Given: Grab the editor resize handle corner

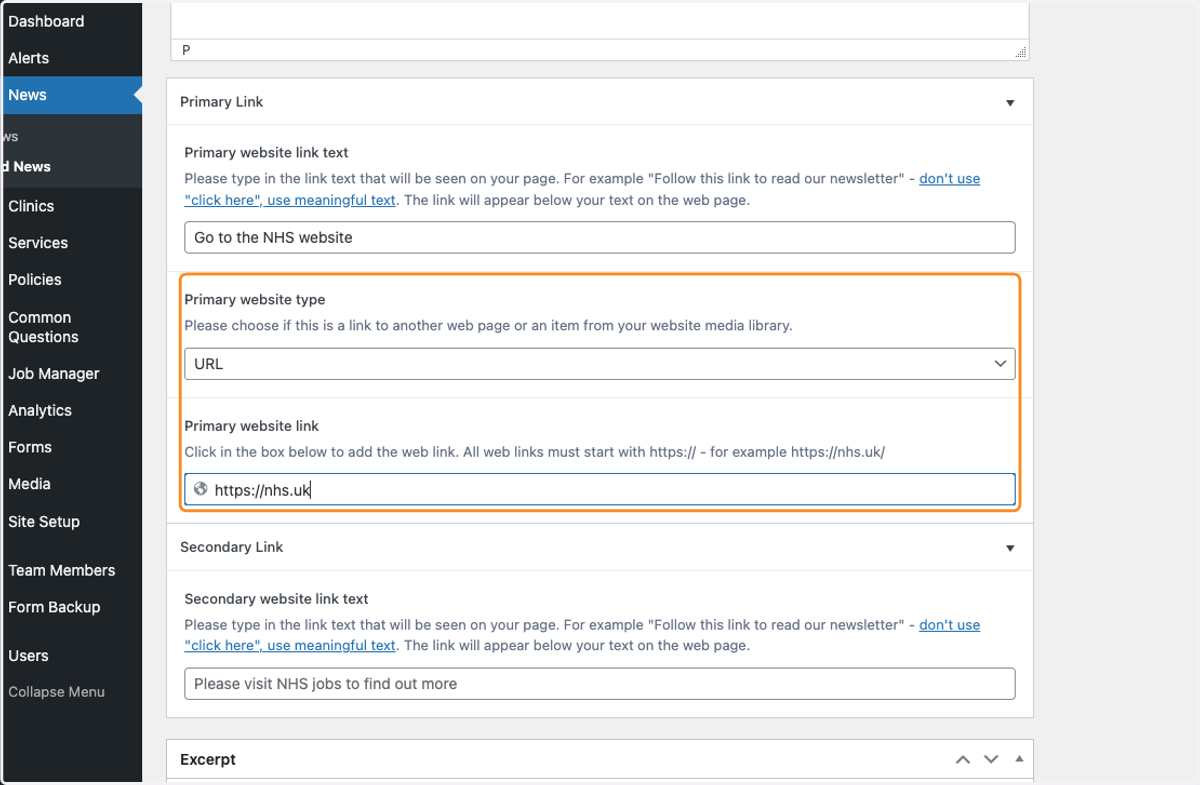Looking at the screenshot, I should pos(1020,52).
